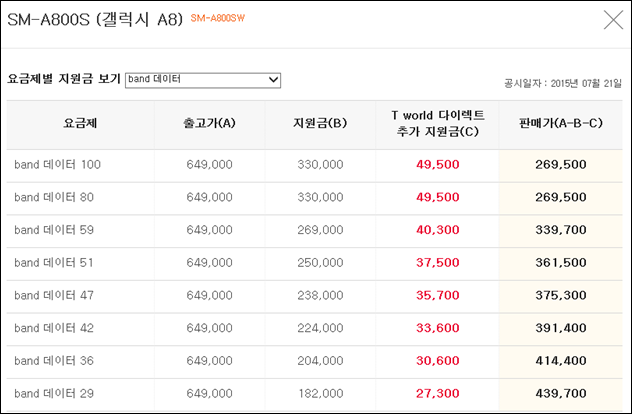Viewport: 632px width, 414px height.
Task: Select the band 데이터 36 plan
Action: click(x=54, y=361)
